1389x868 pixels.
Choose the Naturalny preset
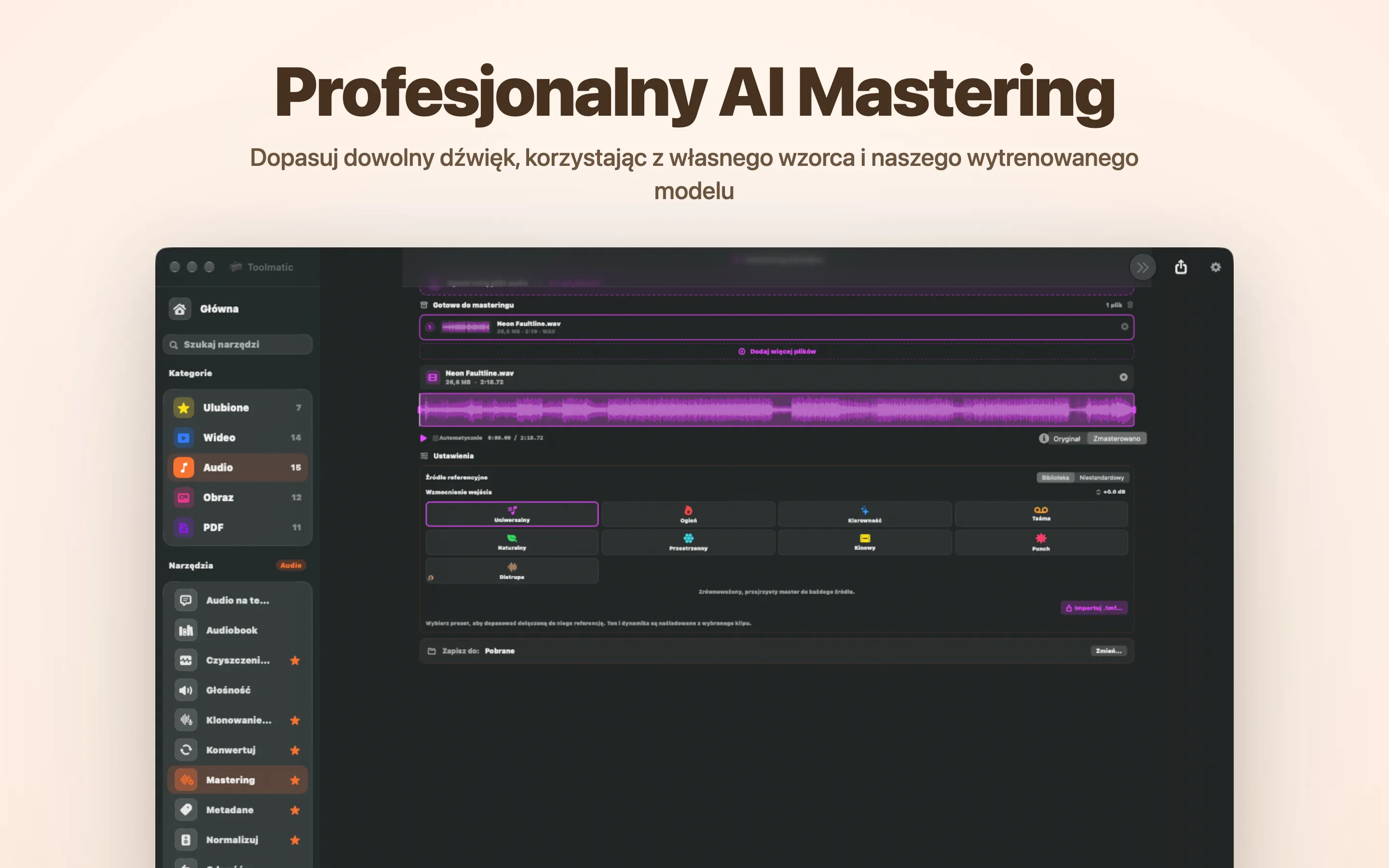[512, 542]
